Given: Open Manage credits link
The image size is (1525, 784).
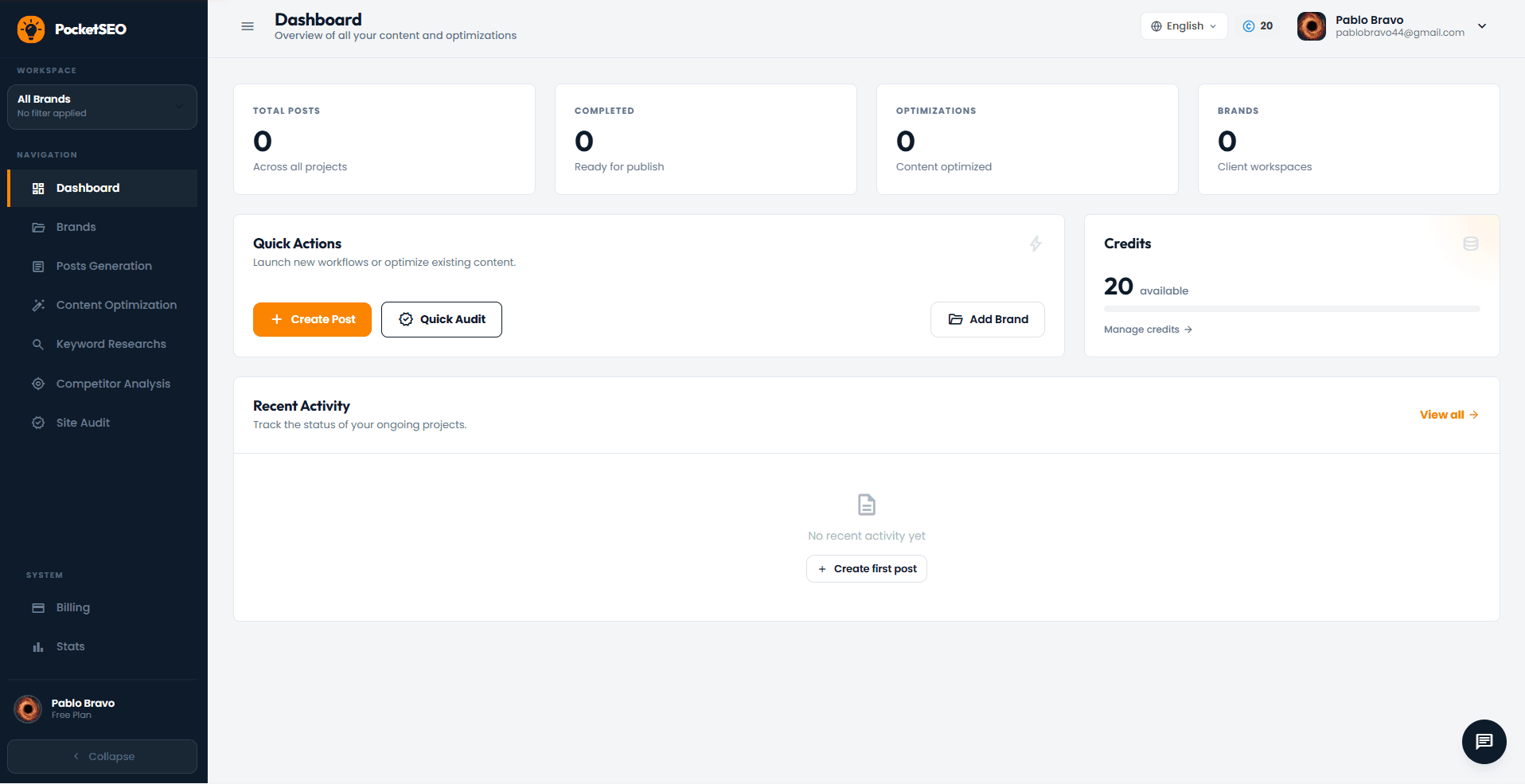Looking at the screenshot, I should [1147, 329].
